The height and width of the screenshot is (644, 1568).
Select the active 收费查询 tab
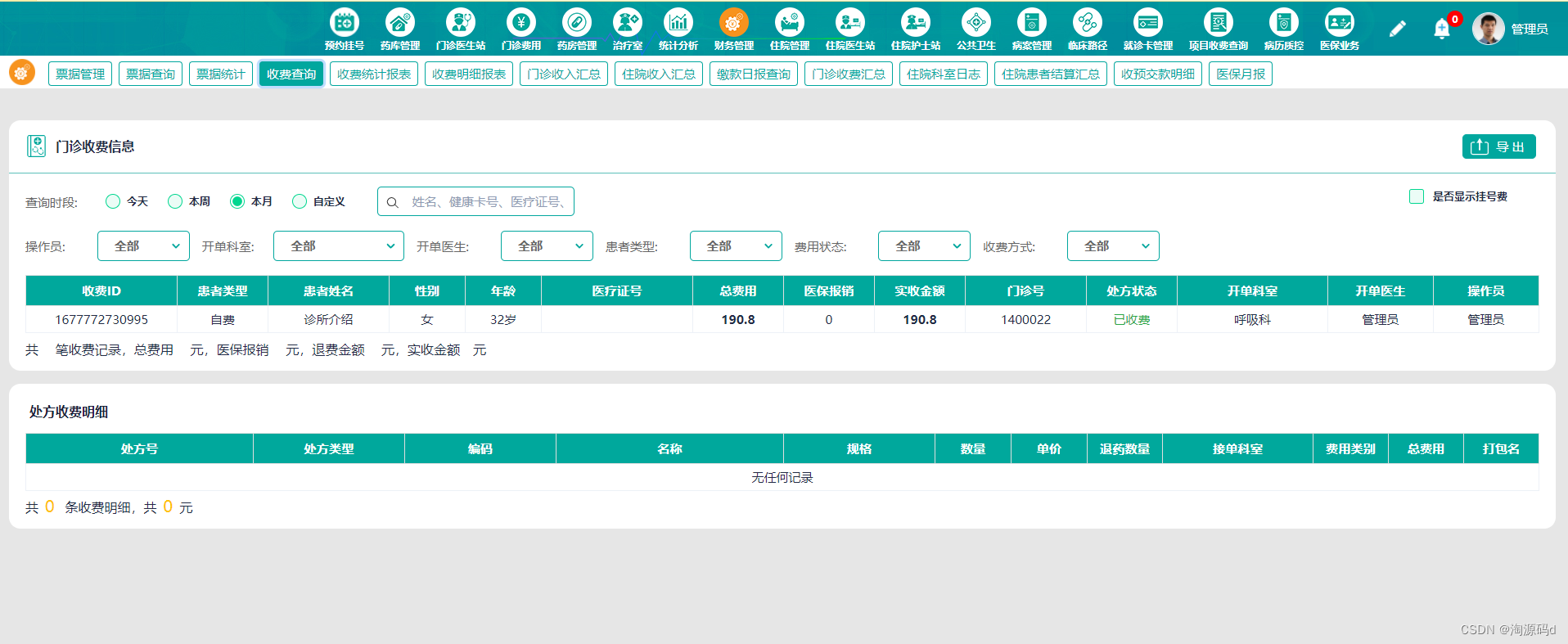tap(291, 74)
